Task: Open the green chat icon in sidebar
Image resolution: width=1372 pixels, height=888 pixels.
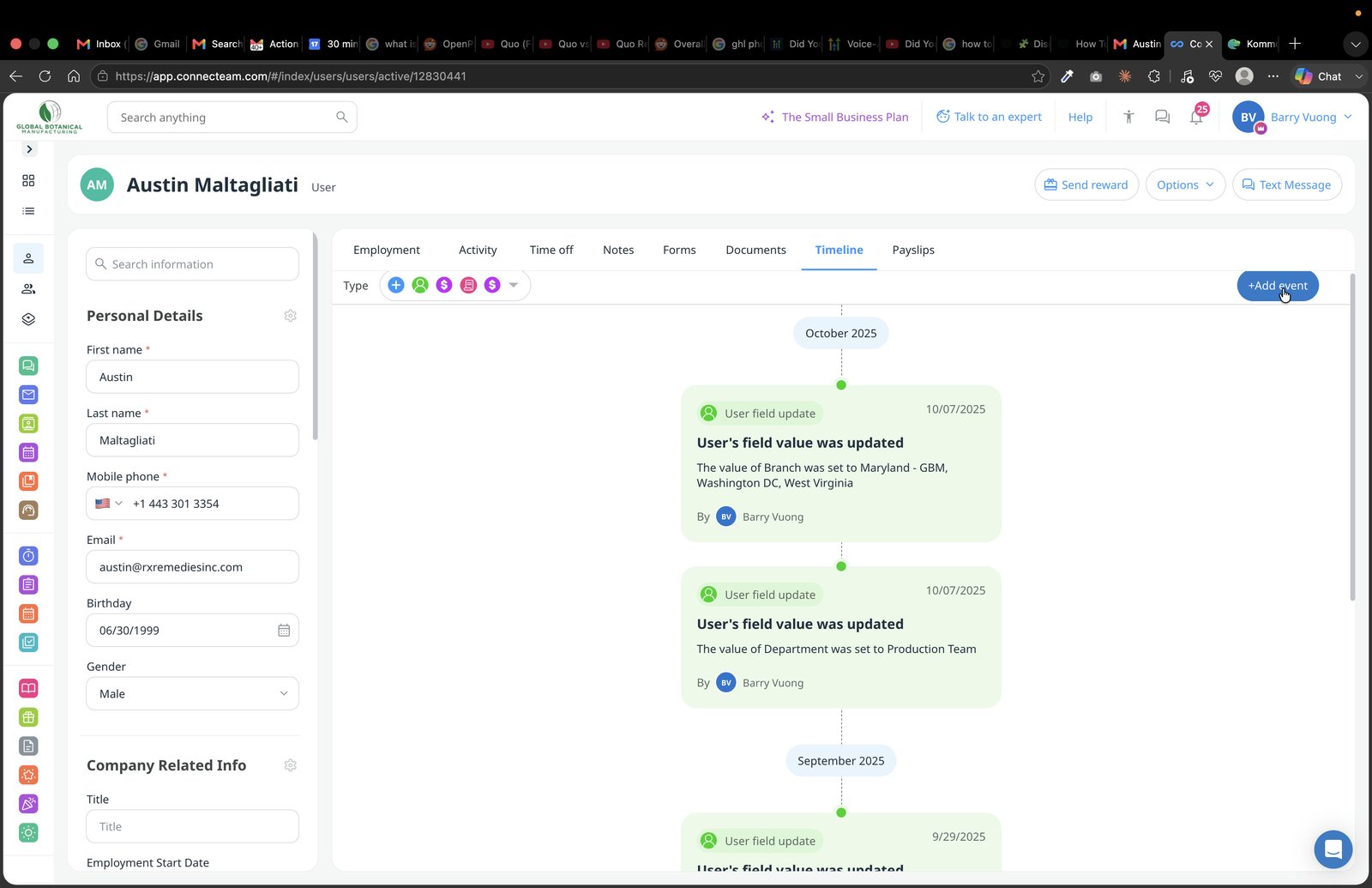Action: [x=28, y=366]
